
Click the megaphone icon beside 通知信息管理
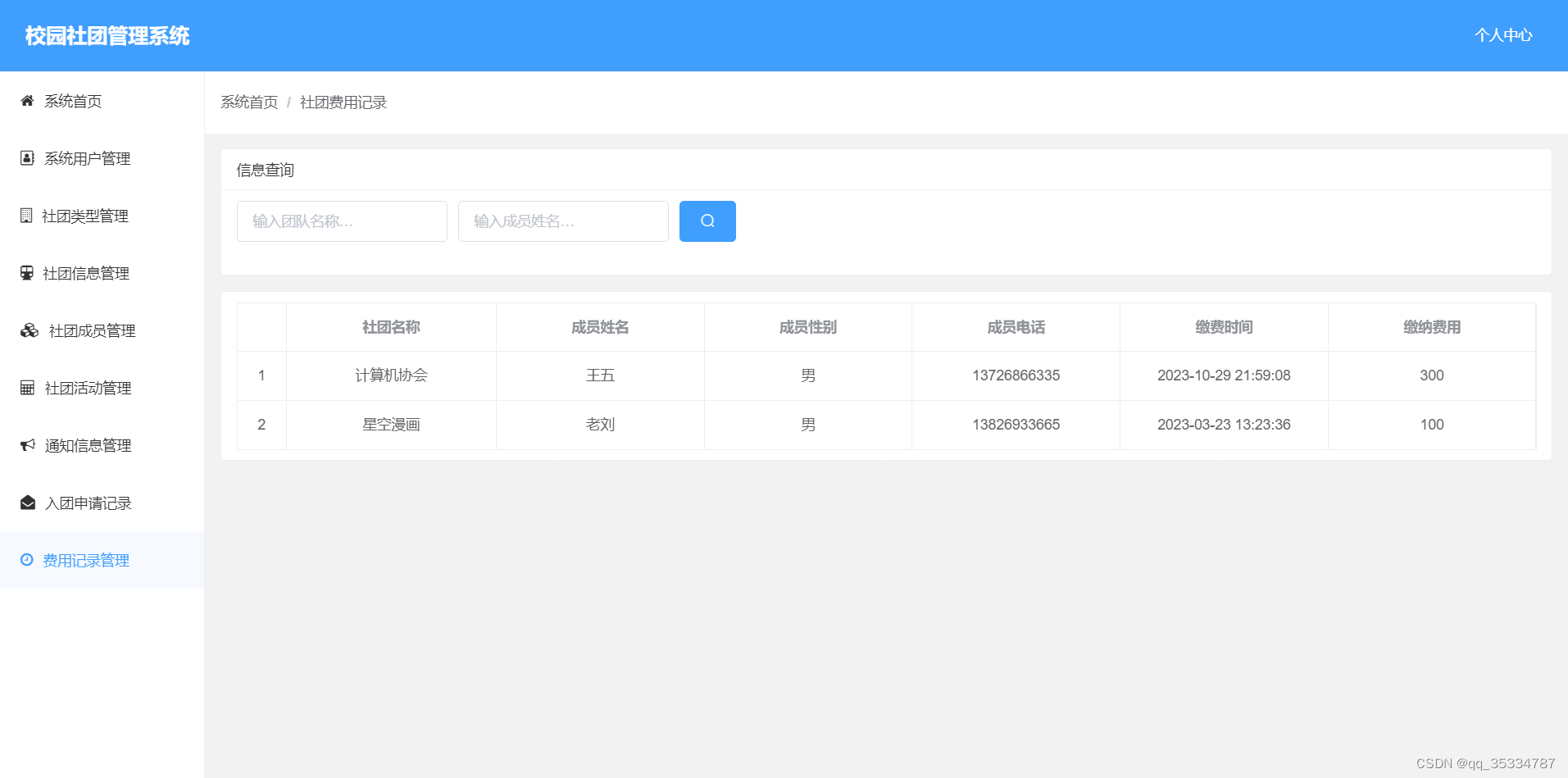[x=28, y=445]
